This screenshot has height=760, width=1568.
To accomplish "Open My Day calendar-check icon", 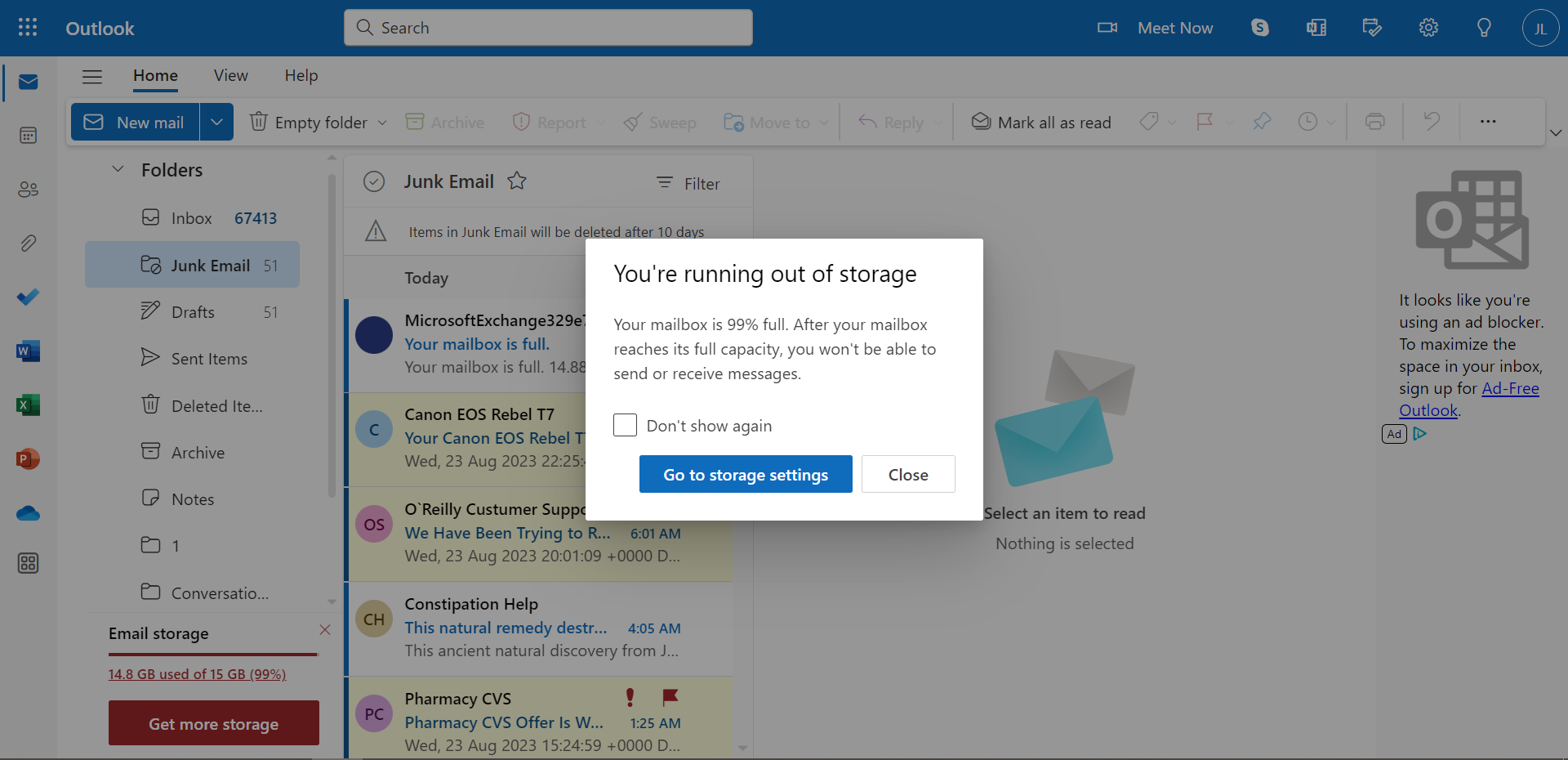I will [1372, 28].
